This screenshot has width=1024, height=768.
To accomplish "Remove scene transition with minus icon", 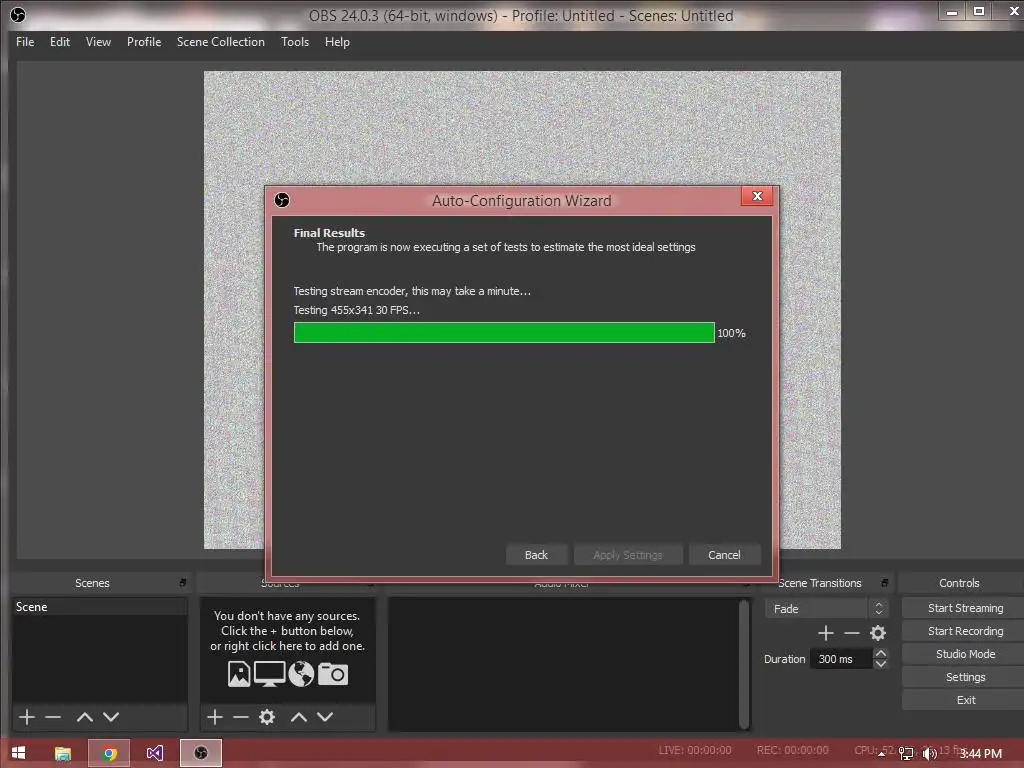I will (x=852, y=633).
